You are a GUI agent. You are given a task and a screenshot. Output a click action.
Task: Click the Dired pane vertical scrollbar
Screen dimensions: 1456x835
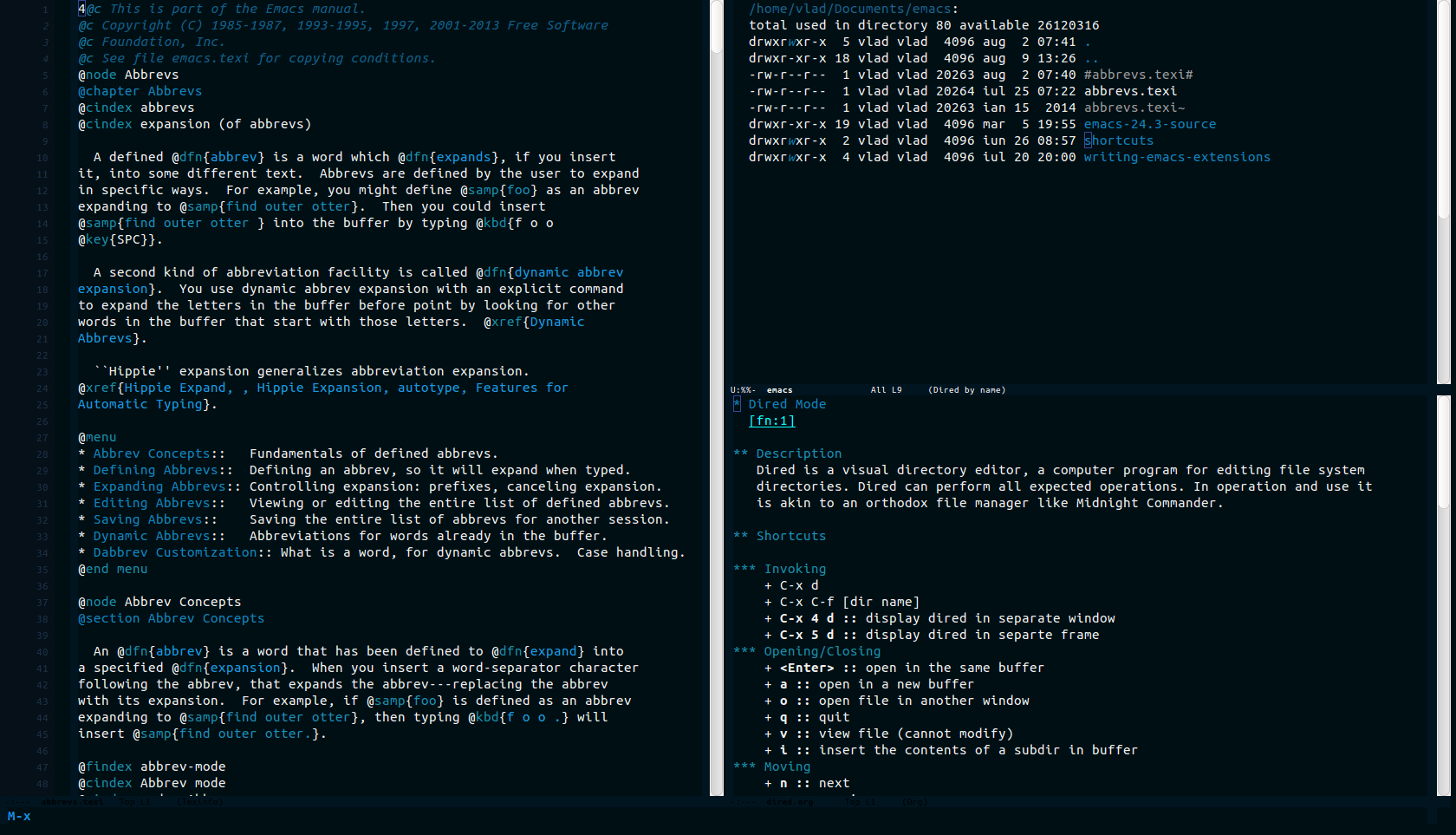click(x=1443, y=192)
